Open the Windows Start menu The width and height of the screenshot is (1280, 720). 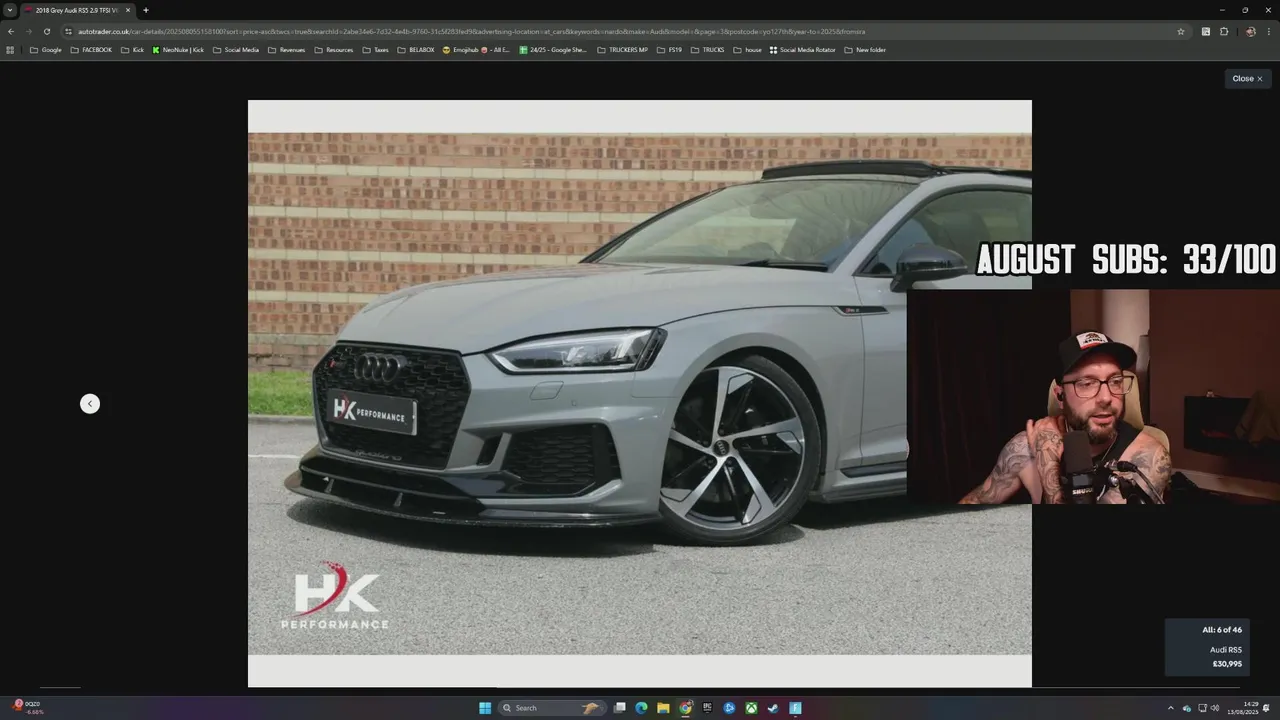pyautogui.click(x=485, y=708)
